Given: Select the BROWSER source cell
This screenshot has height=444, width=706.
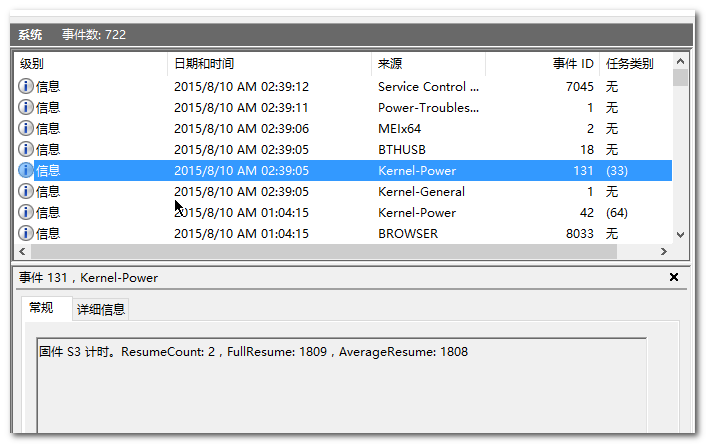Looking at the screenshot, I should click(x=408, y=234).
